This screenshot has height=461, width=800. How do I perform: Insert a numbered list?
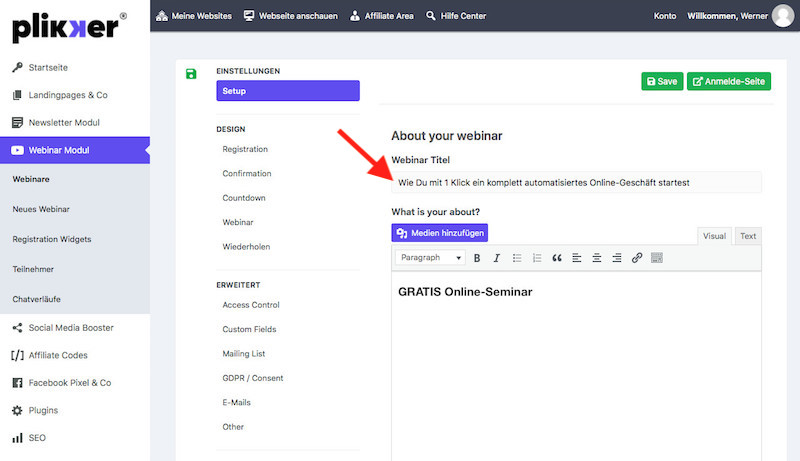tap(537, 258)
